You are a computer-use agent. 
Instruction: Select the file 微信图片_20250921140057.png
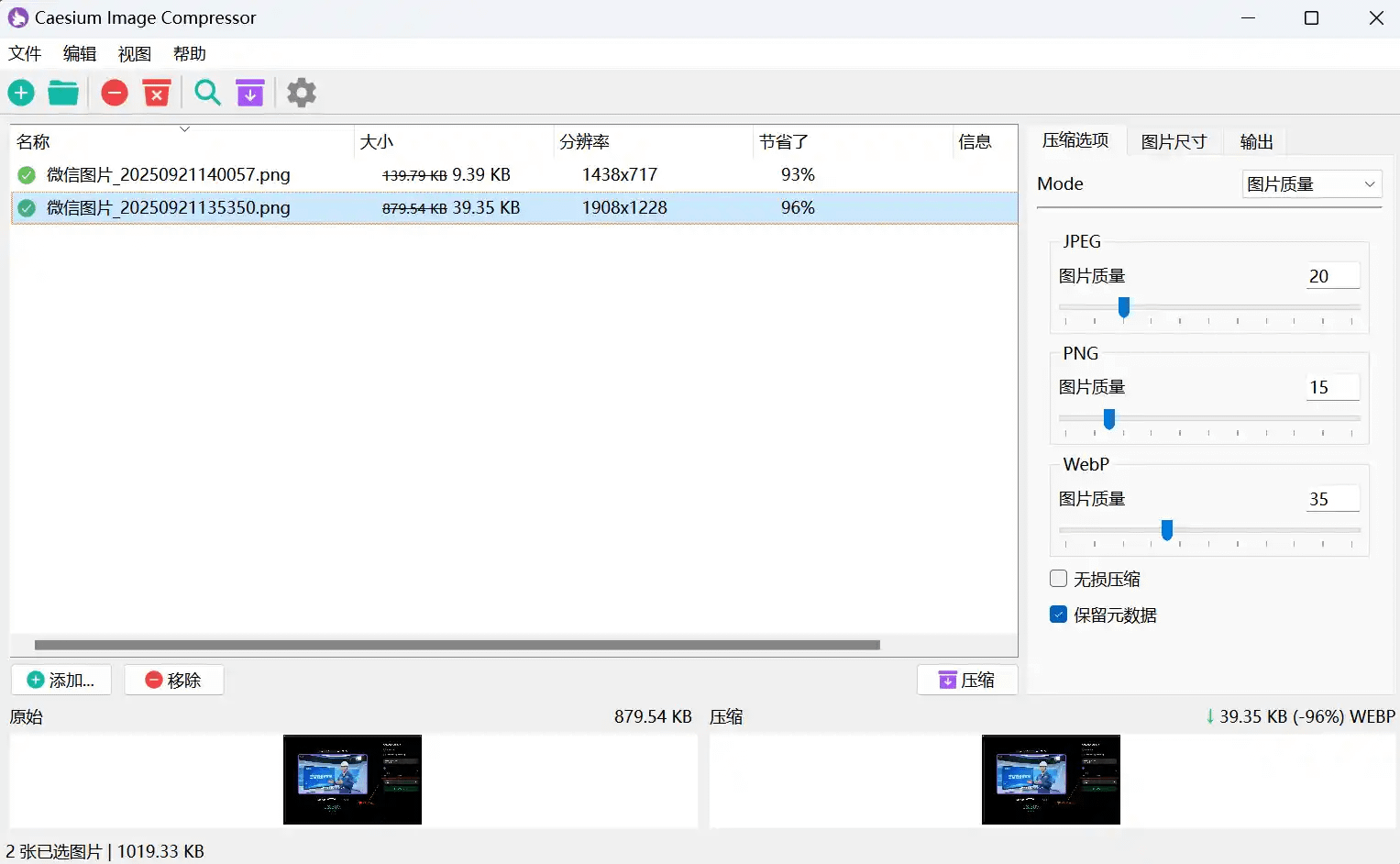point(169,174)
